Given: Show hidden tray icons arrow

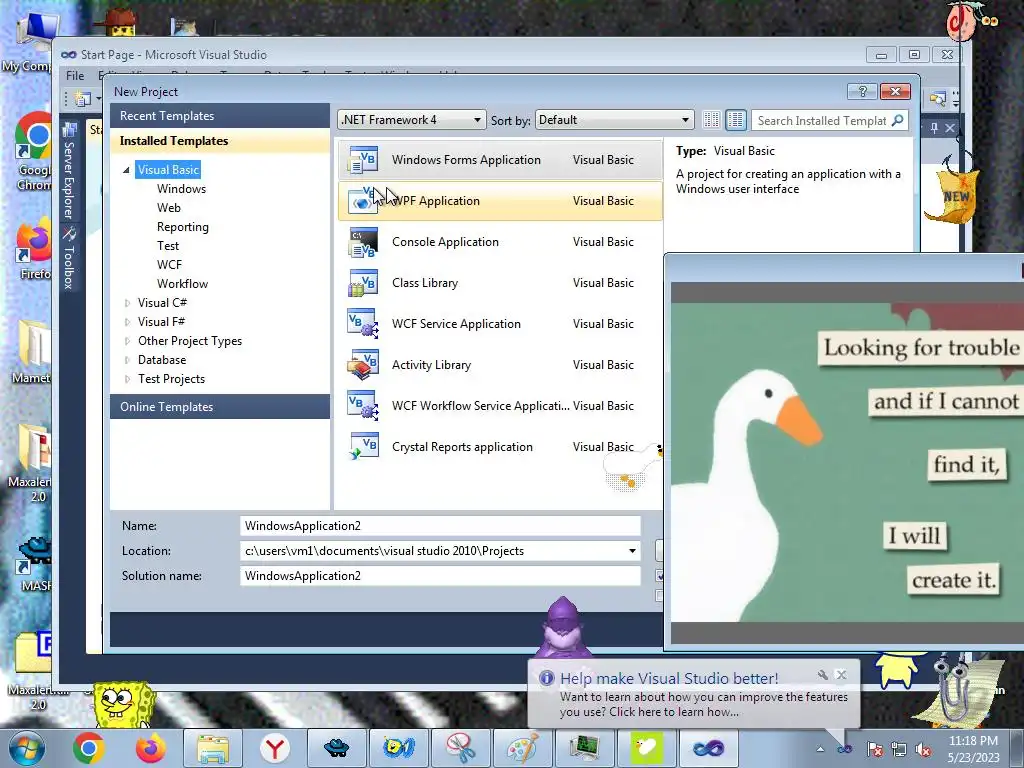Looking at the screenshot, I should (x=820, y=750).
